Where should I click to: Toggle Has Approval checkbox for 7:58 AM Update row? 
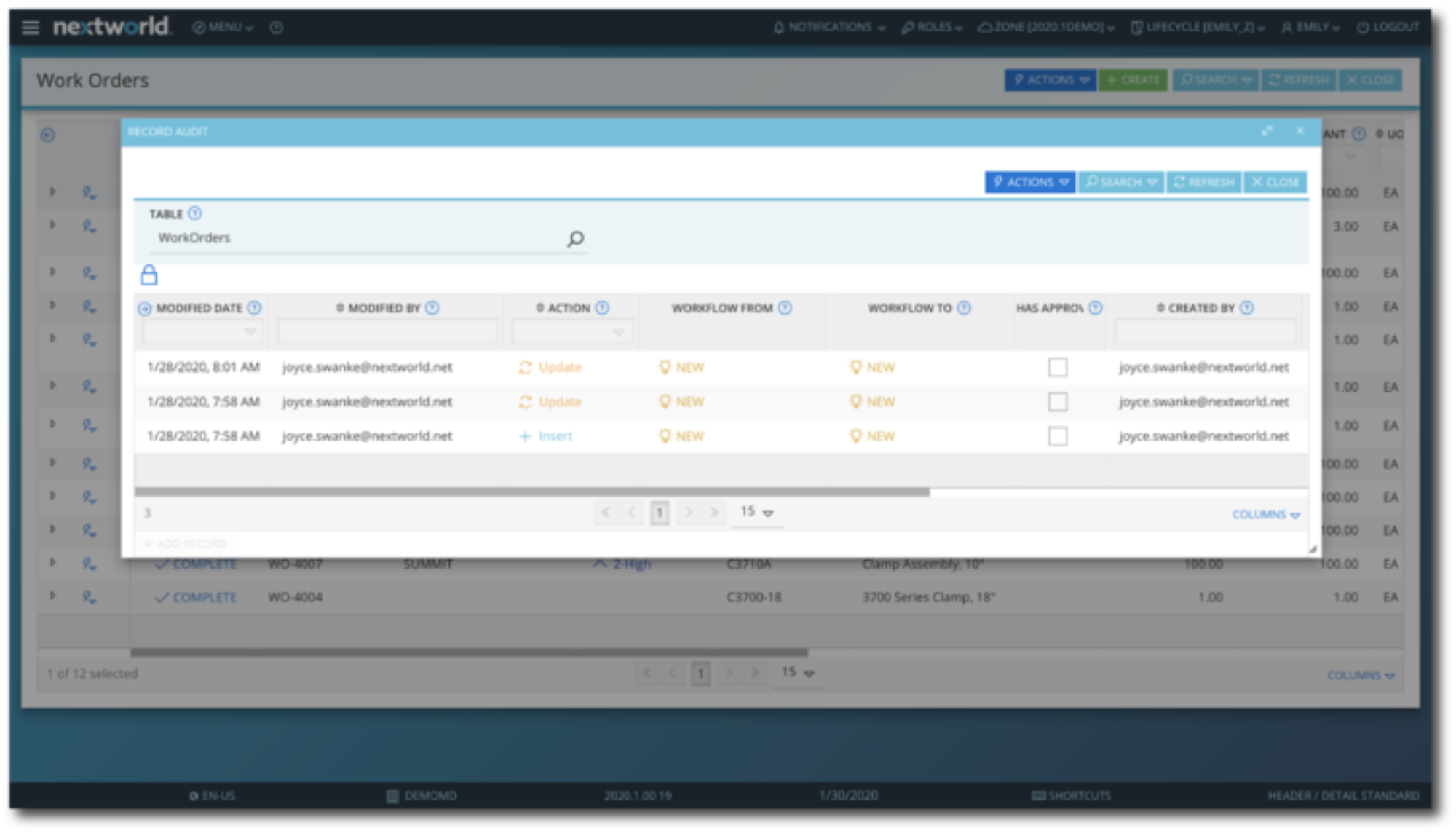(1058, 402)
